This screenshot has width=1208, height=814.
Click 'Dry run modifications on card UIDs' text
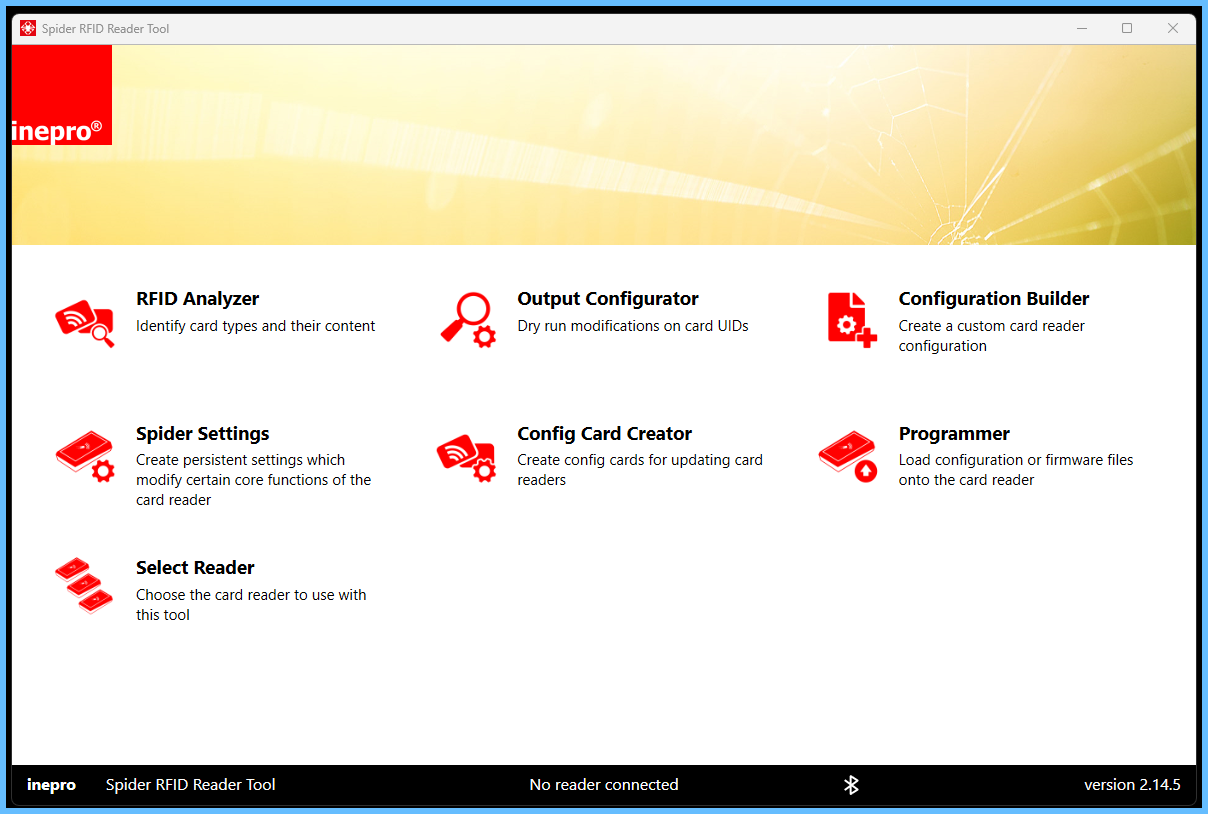[x=633, y=326]
